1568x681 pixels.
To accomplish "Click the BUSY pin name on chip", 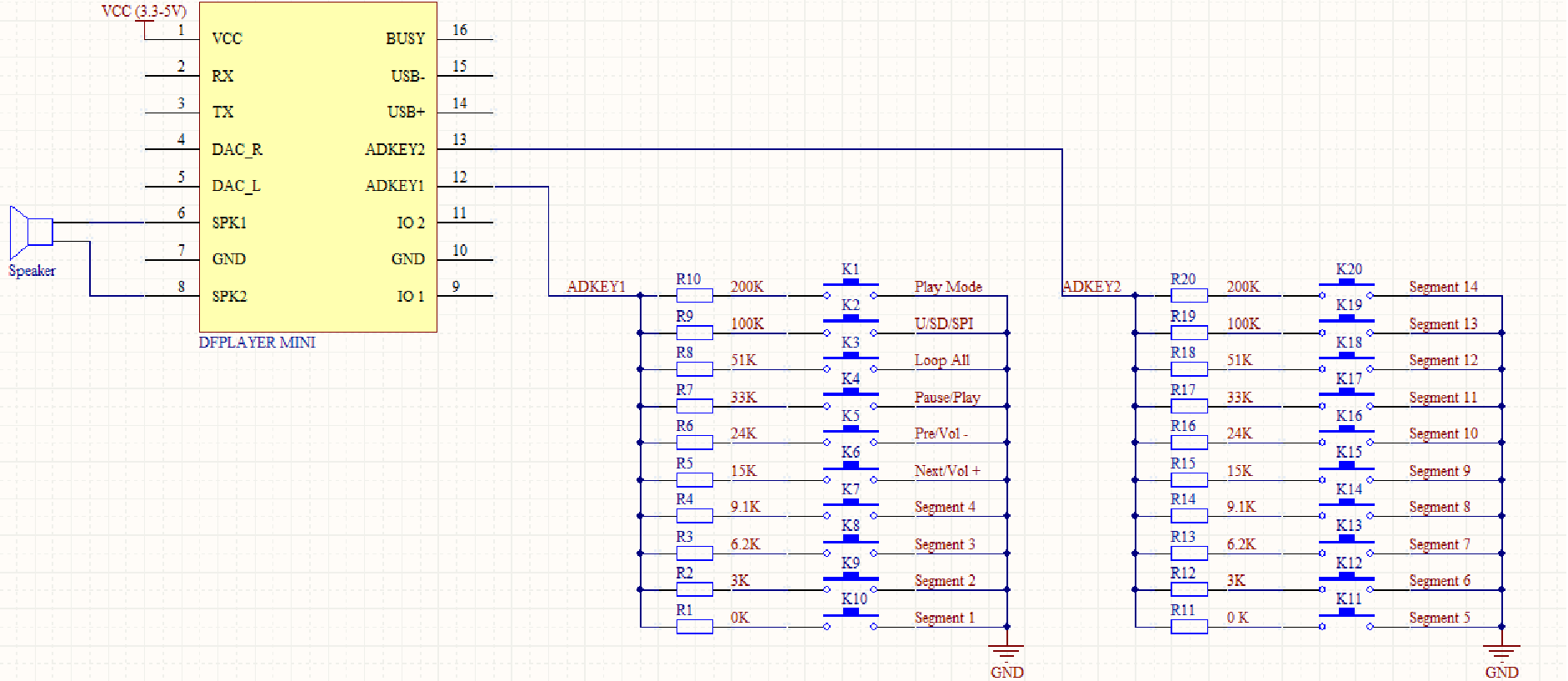I will tap(405, 39).
